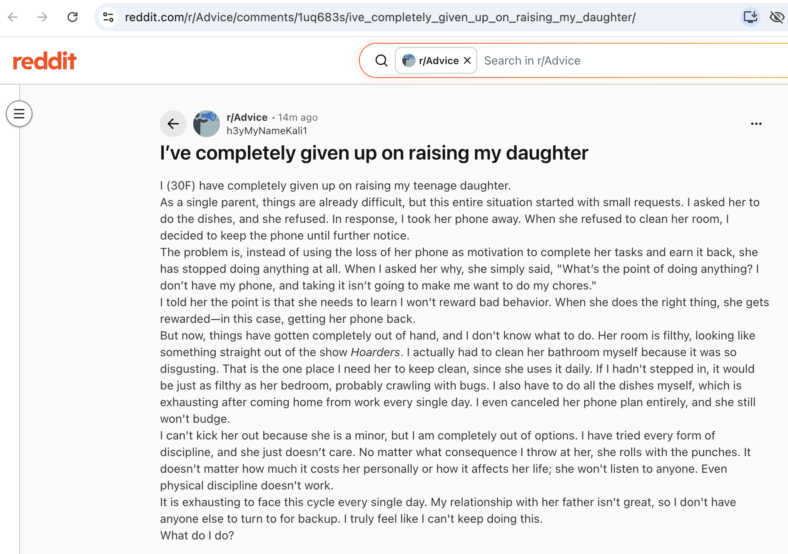
Task: View h3yMyNameKali1 user profile
Action: (x=266, y=131)
